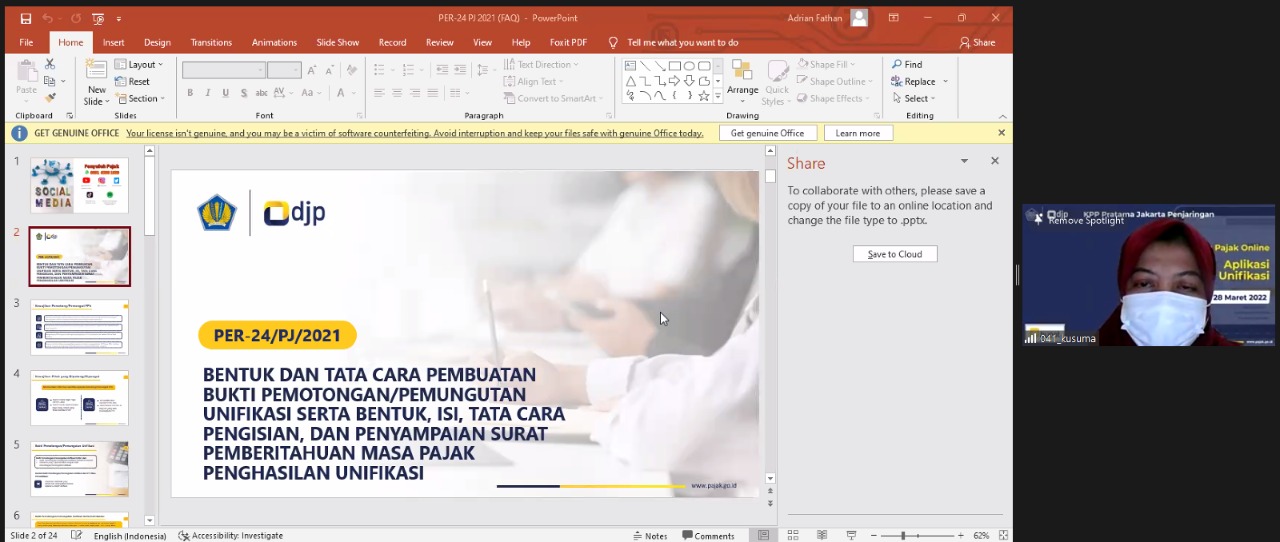The image size is (1280, 542).
Task: Start Slide Show from status bar icon
Action: [851, 536]
